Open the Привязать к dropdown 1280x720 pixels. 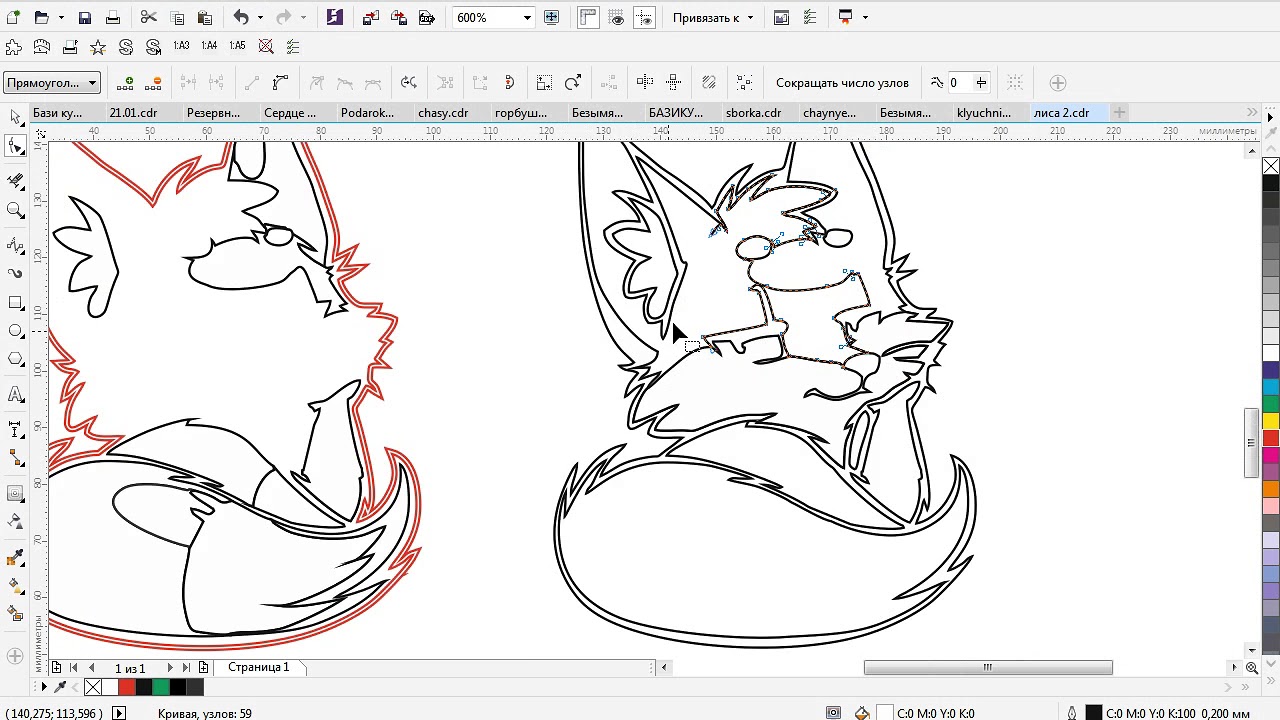713,17
